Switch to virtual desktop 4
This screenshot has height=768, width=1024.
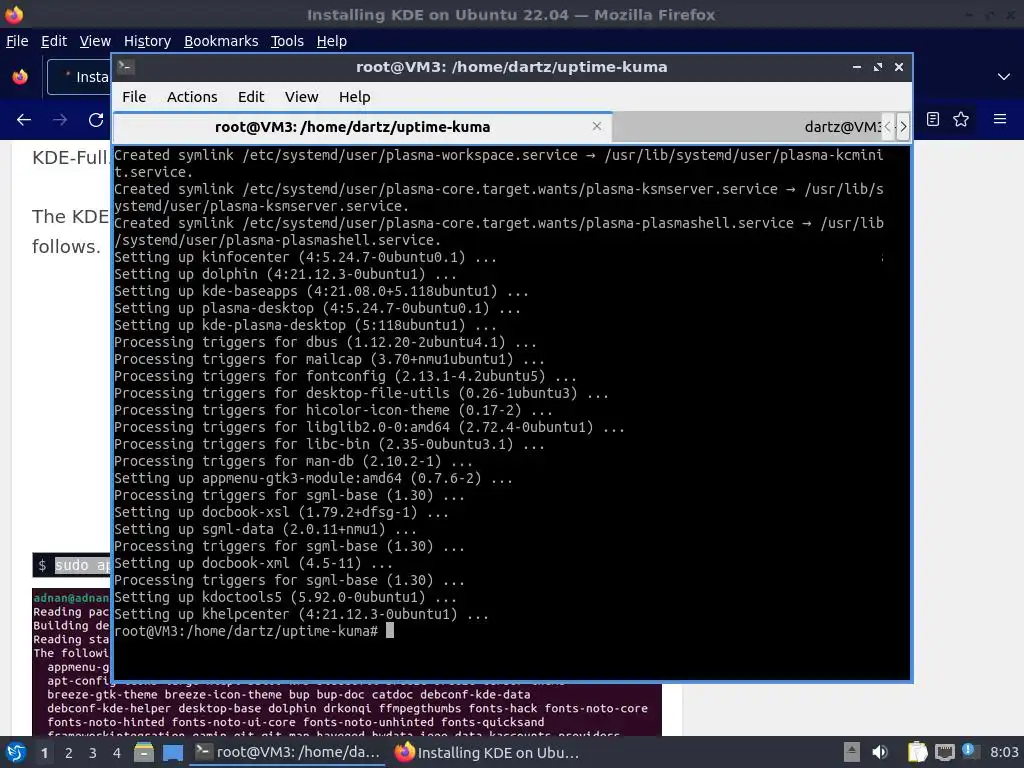tap(117, 753)
